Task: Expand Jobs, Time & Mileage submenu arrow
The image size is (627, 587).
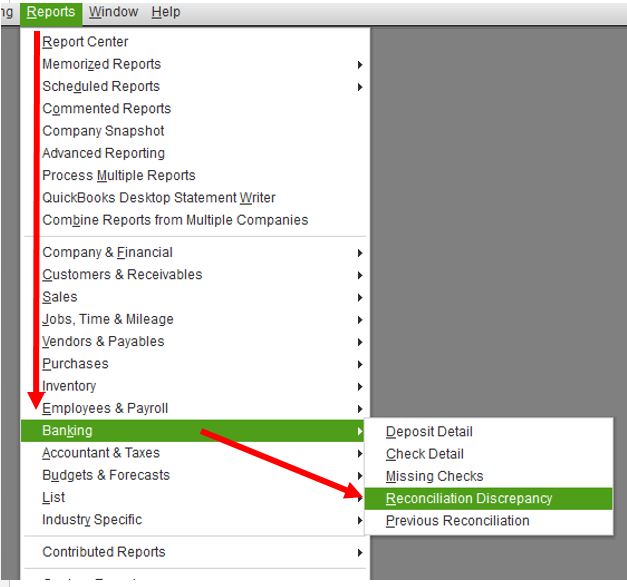Action: point(359,319)
